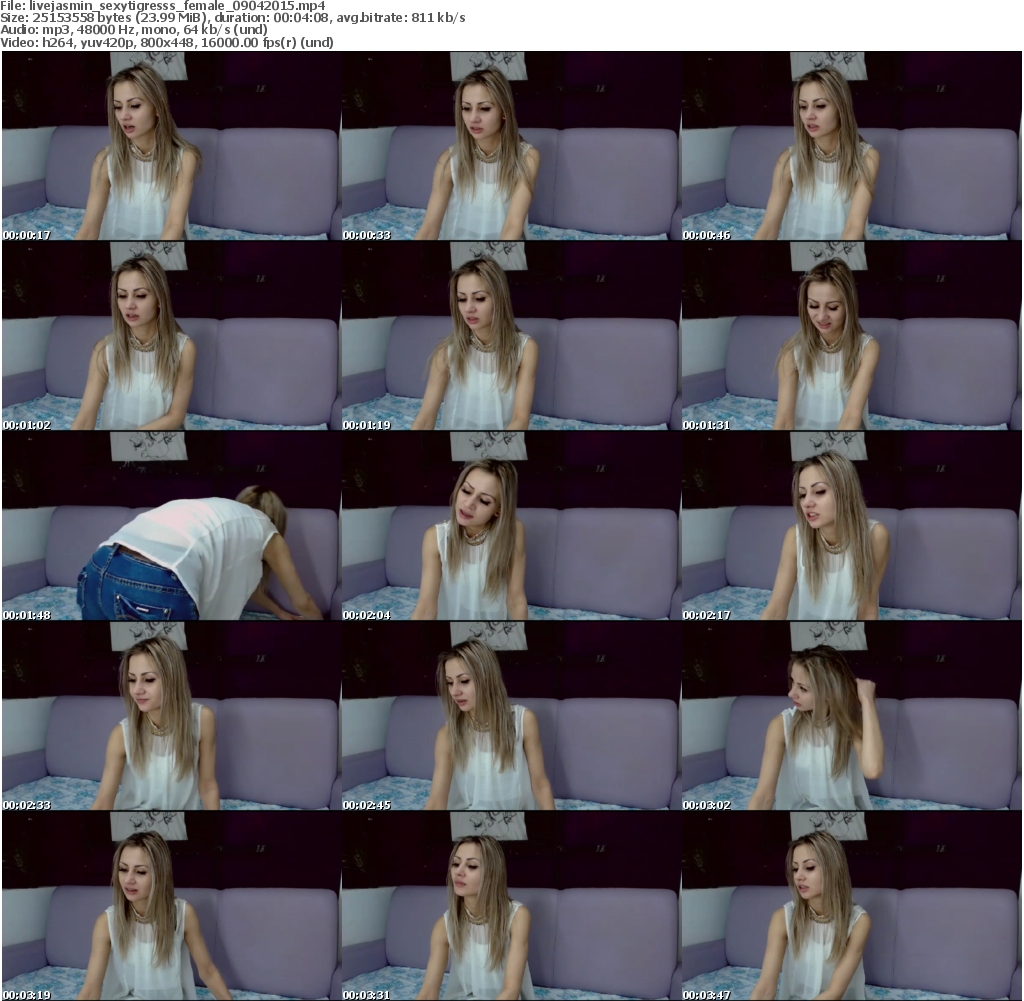Click the Audio mp3 info line
This screenshot has height=1001, width=1024.
pos(134,29)
